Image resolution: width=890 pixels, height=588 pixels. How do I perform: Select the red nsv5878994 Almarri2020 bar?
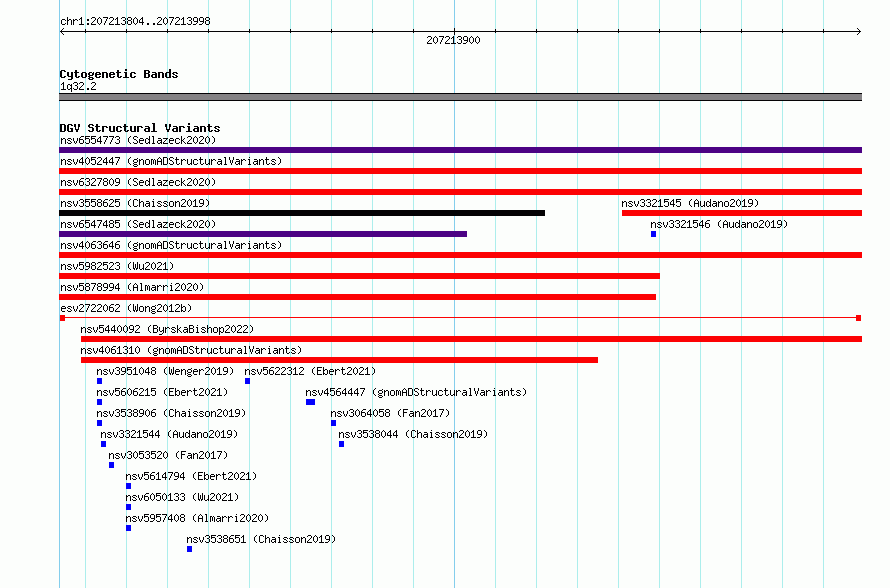click(358, 297)
